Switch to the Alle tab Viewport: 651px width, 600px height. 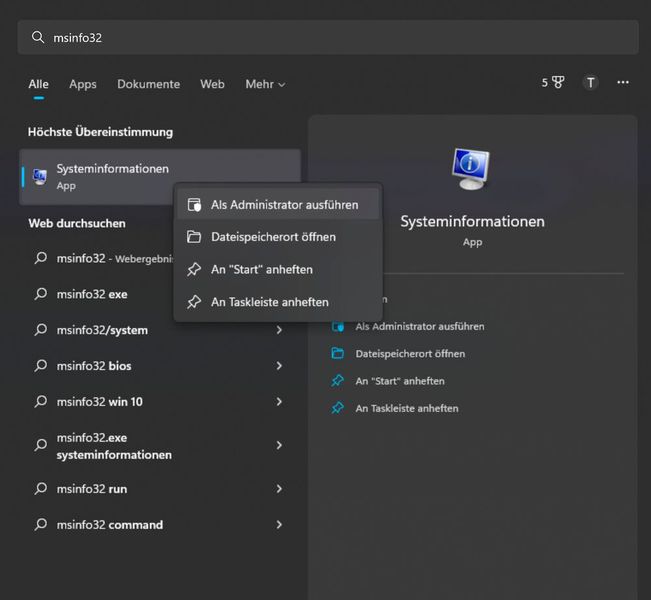(39, 84)
